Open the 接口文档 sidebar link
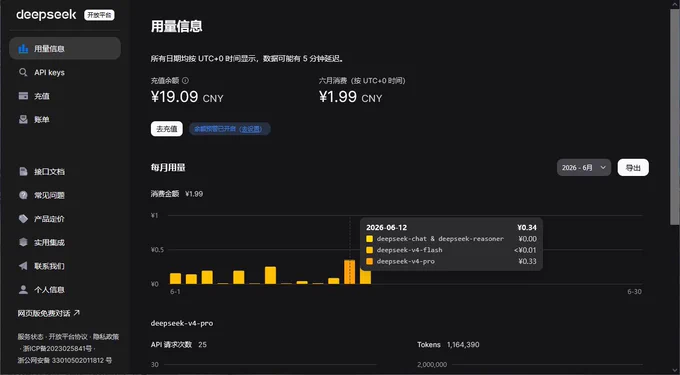680x375 pixels. [65, 171]
